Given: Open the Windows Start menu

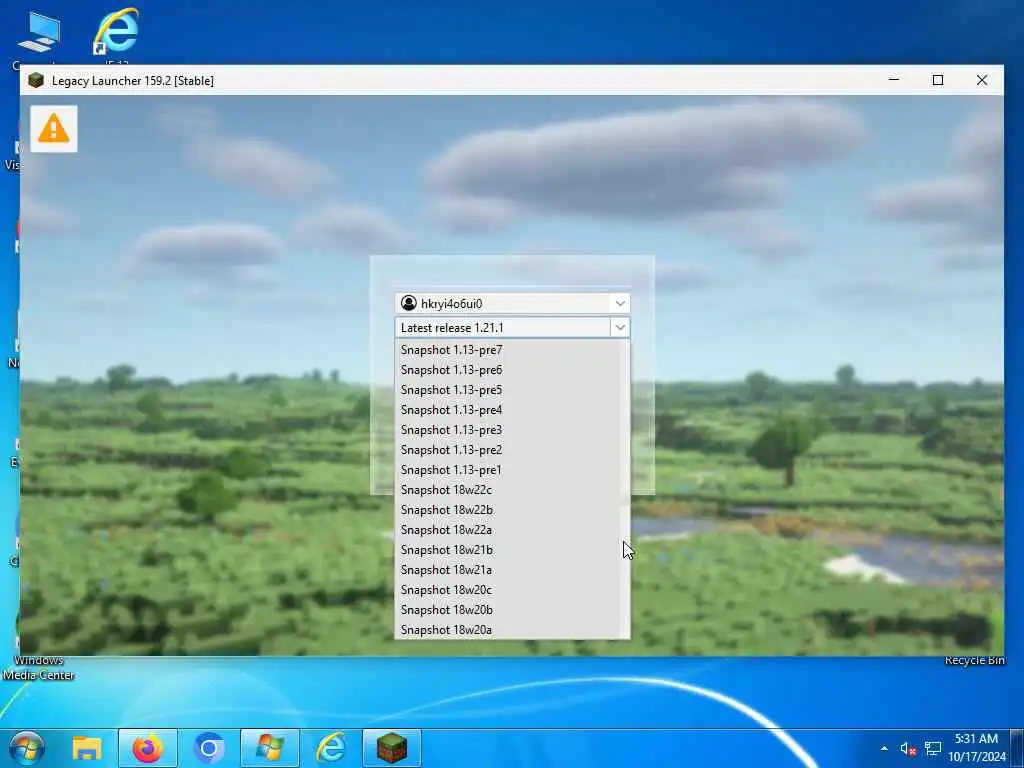Looking at the screenshot, I should 27,748.
